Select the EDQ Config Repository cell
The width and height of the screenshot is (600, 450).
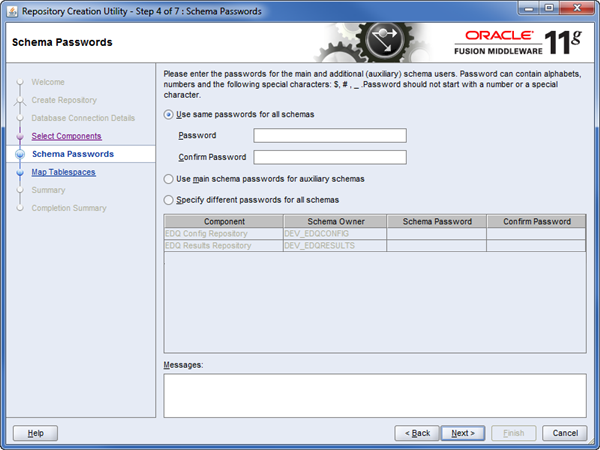click(224, 233)
